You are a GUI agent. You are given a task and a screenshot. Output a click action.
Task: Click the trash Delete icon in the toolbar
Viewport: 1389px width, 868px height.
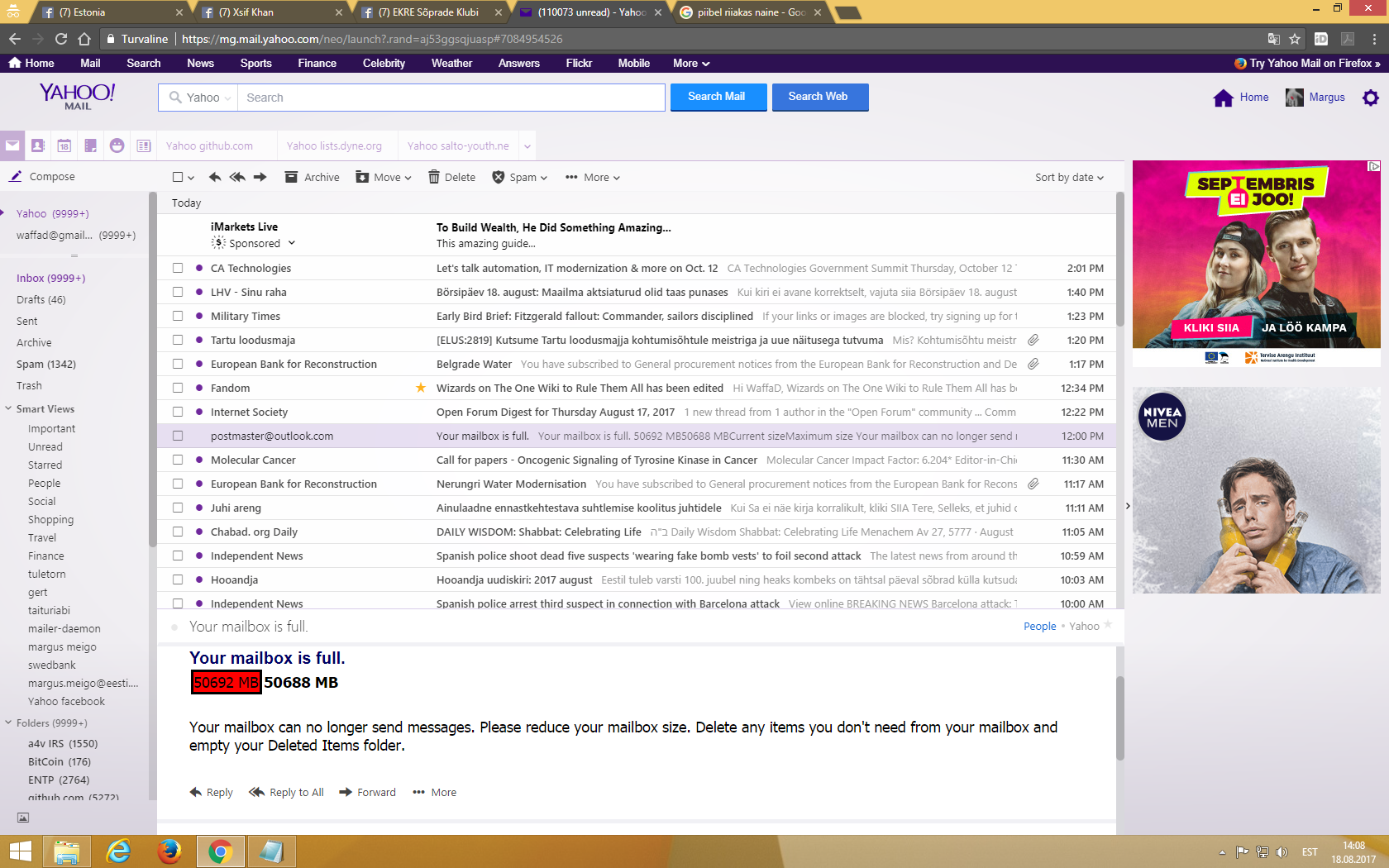pos(434,177)
